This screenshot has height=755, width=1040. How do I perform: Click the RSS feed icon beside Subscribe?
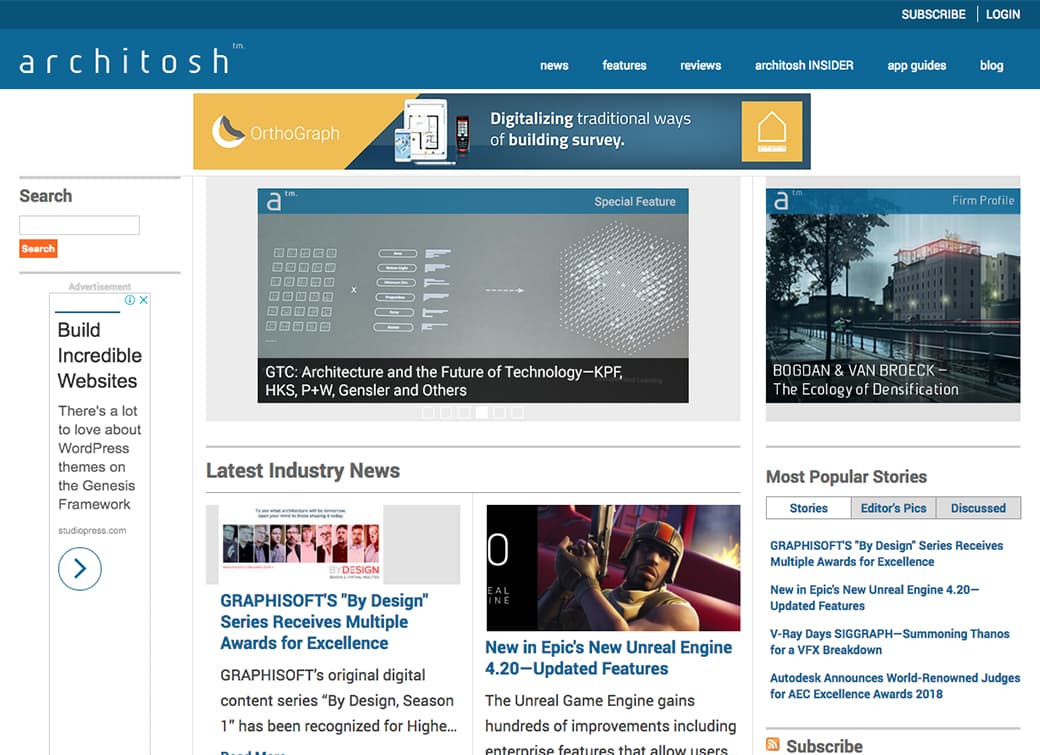(773, 744)
